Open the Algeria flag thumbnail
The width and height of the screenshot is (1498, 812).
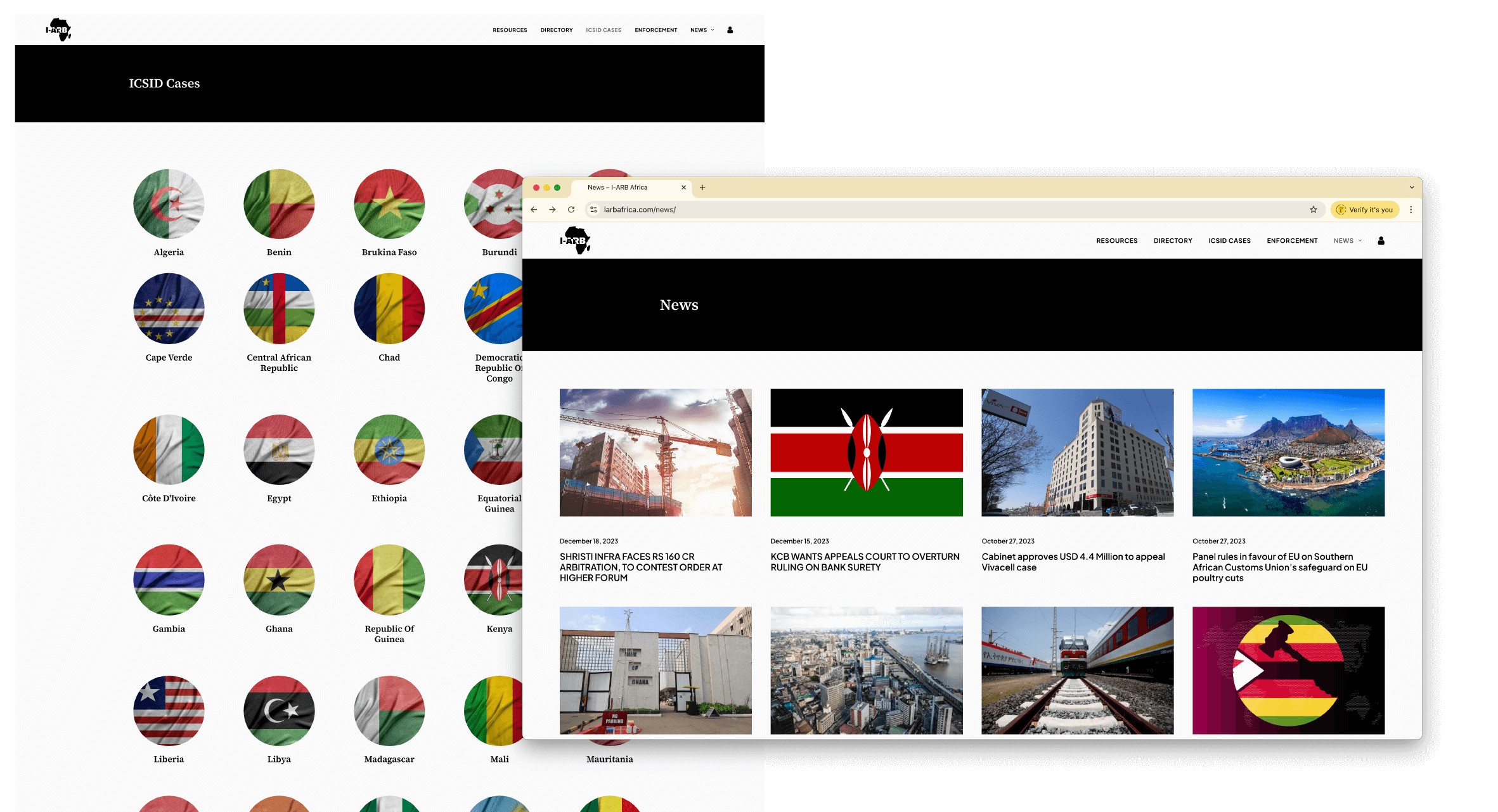169,204
